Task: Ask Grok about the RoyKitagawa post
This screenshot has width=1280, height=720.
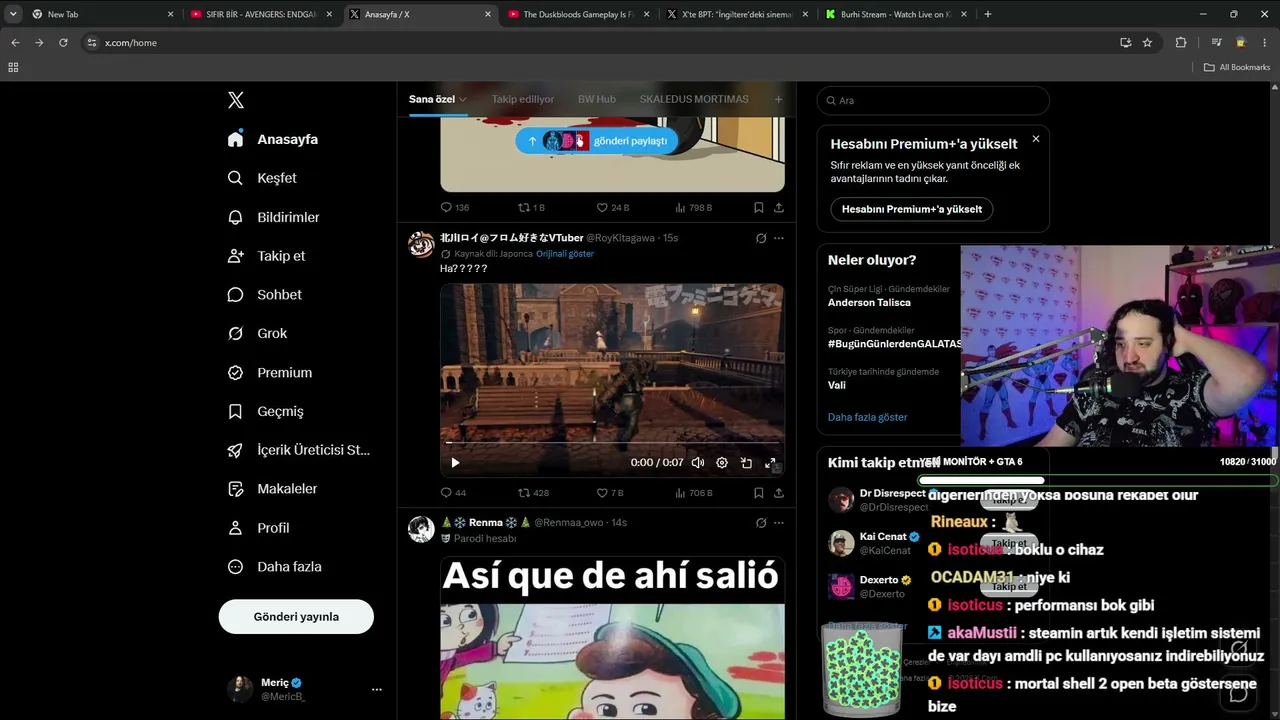Action: tap(761, 238)
